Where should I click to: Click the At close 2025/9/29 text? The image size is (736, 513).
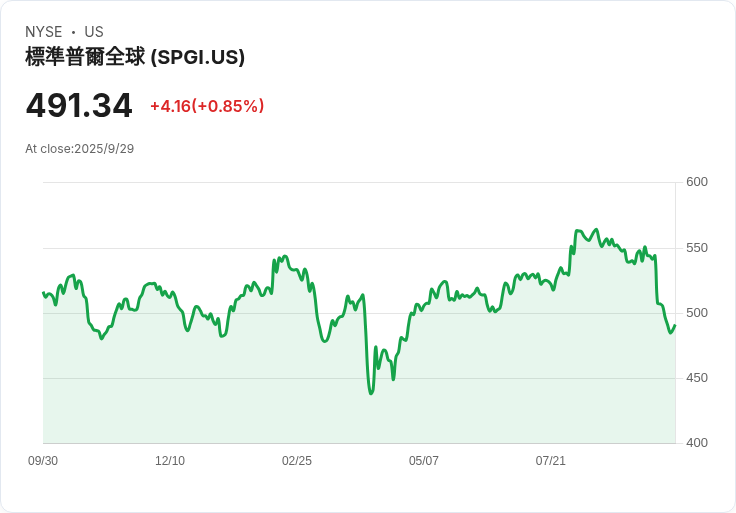80,149
